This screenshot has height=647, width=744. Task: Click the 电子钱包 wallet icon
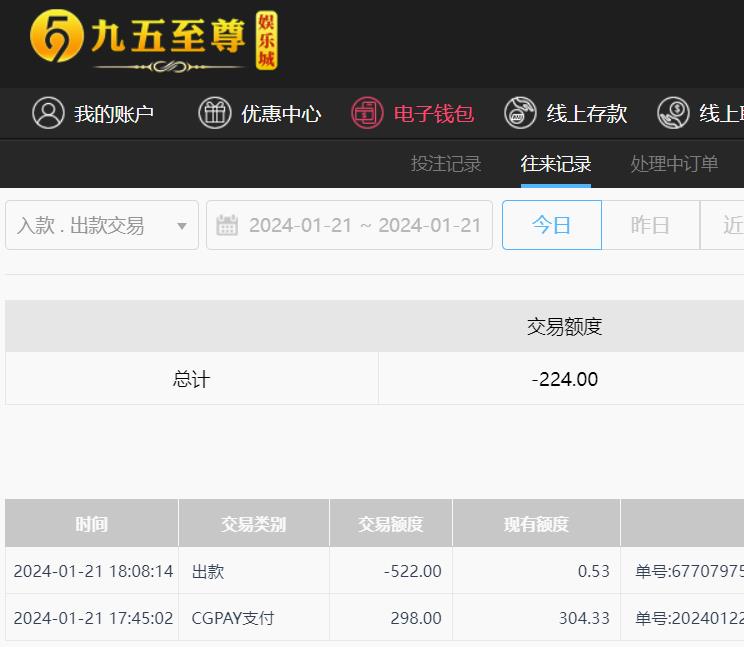[x=367, y=113]
